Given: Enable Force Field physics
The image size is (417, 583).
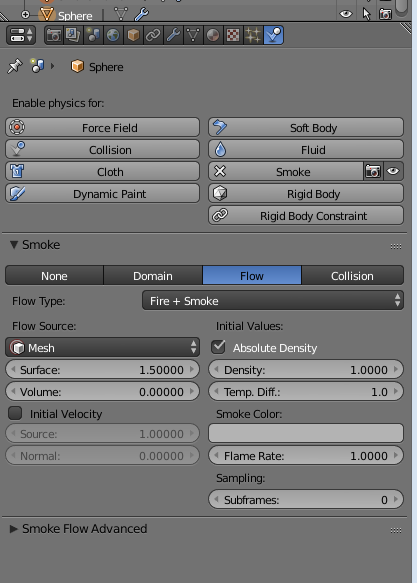Looking at the screenshot, I should tap(103, 128).
